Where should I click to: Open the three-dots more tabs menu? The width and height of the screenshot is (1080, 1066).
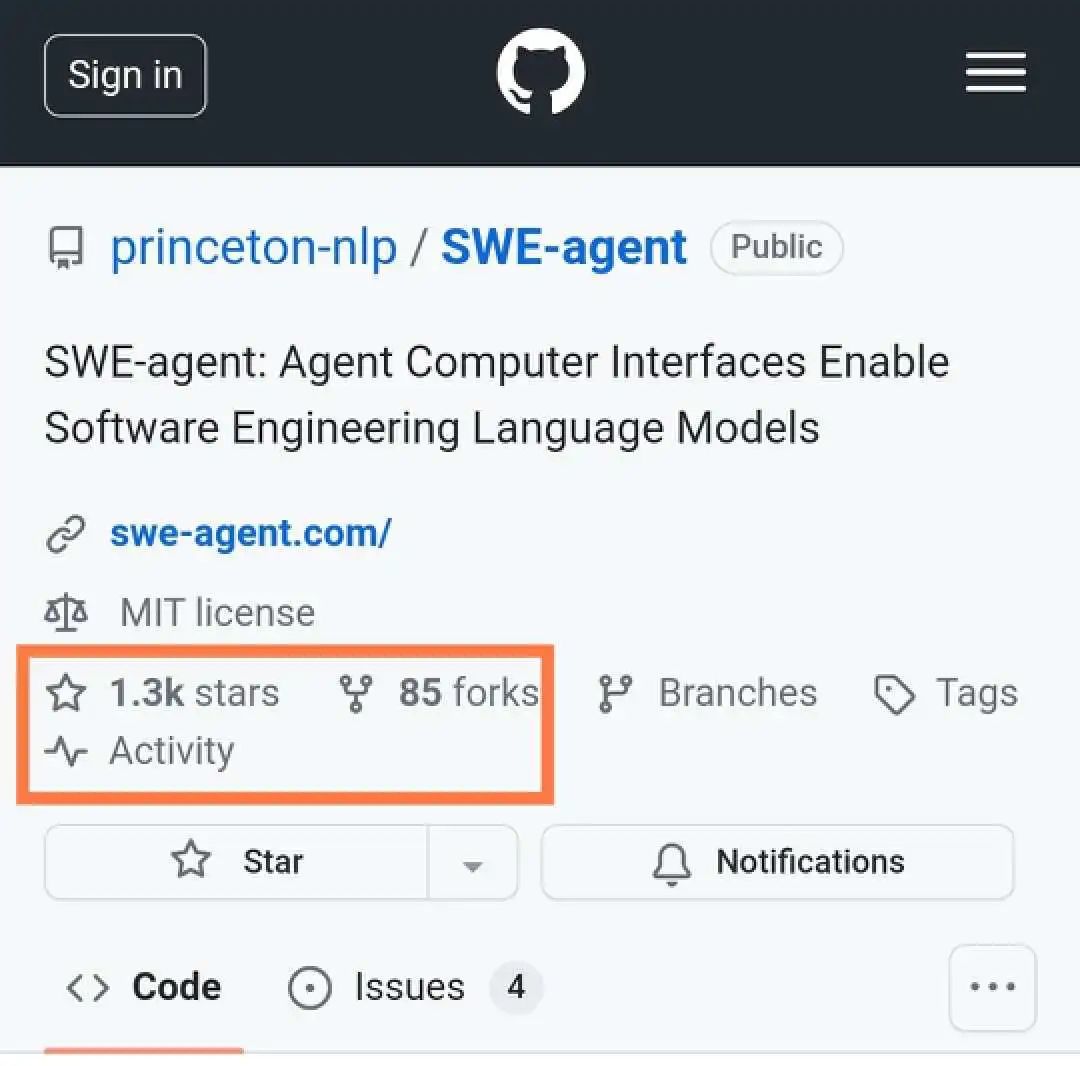tap(992, 987)
